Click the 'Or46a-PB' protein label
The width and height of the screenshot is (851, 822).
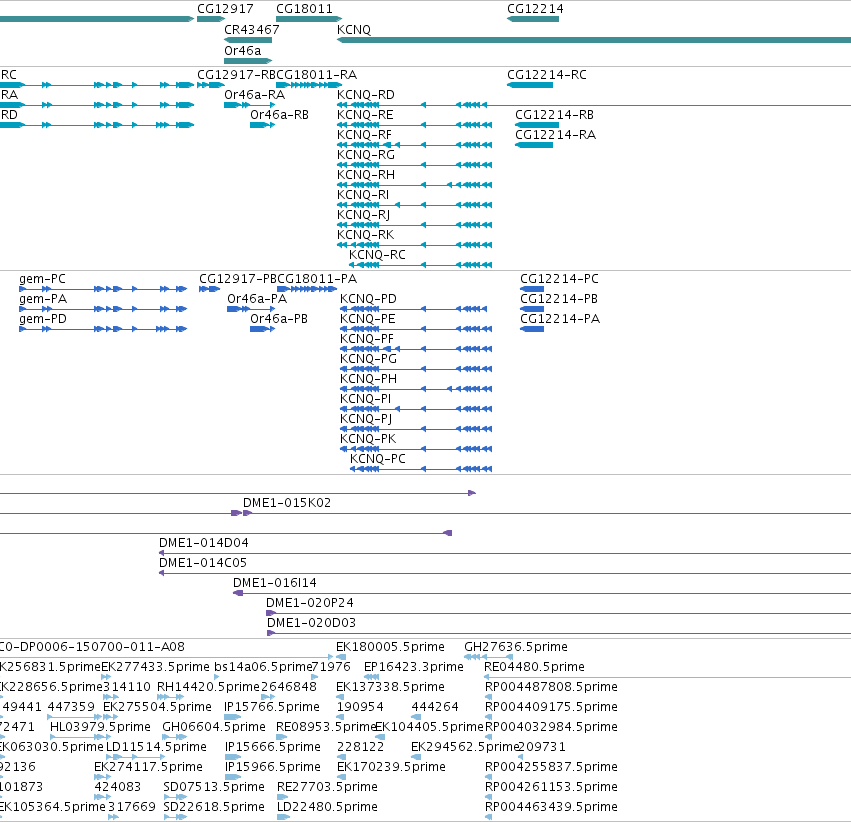point(279,319)
